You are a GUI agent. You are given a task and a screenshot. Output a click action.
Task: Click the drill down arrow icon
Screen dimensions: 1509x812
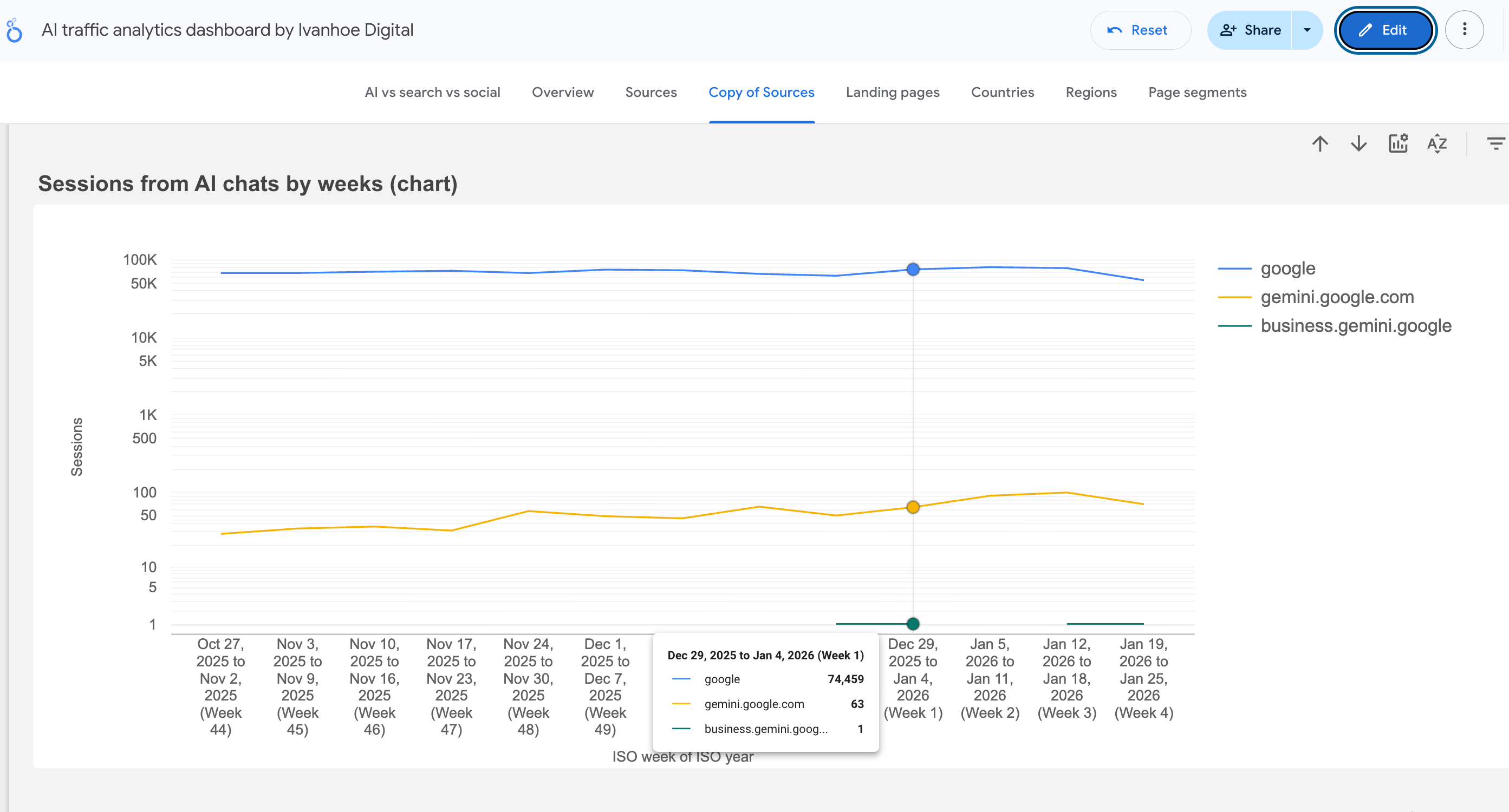tap(1358, 143)
